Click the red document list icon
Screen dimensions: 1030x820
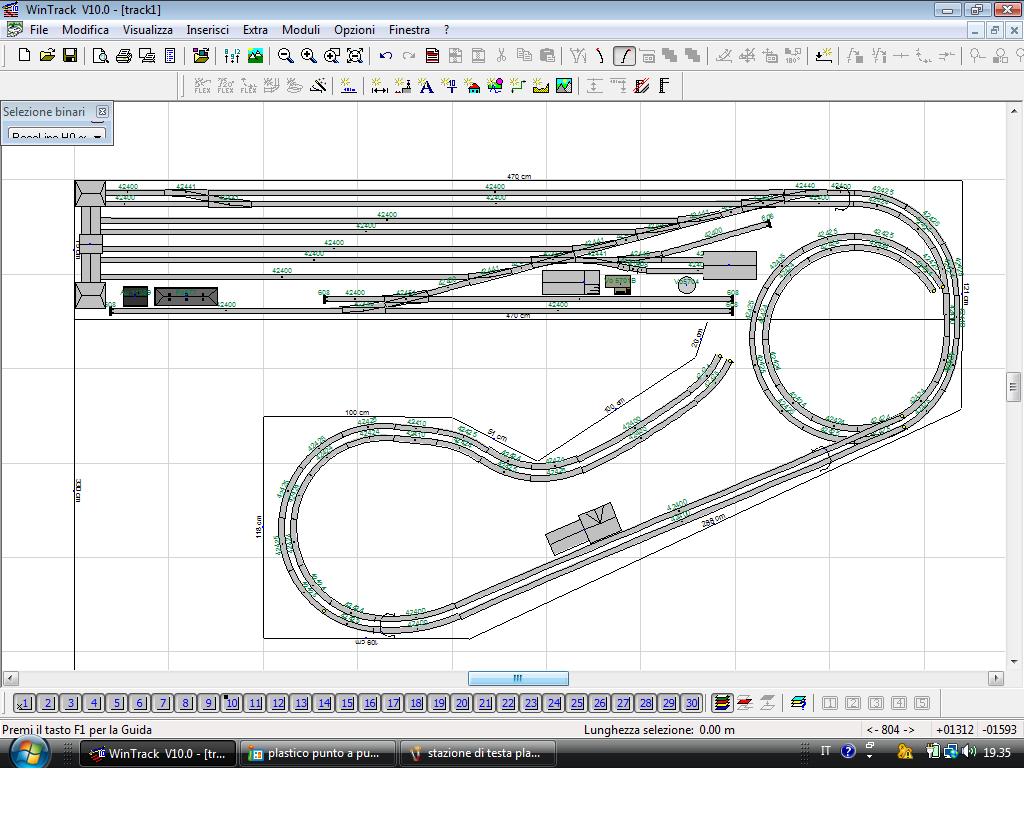point(432,55)
